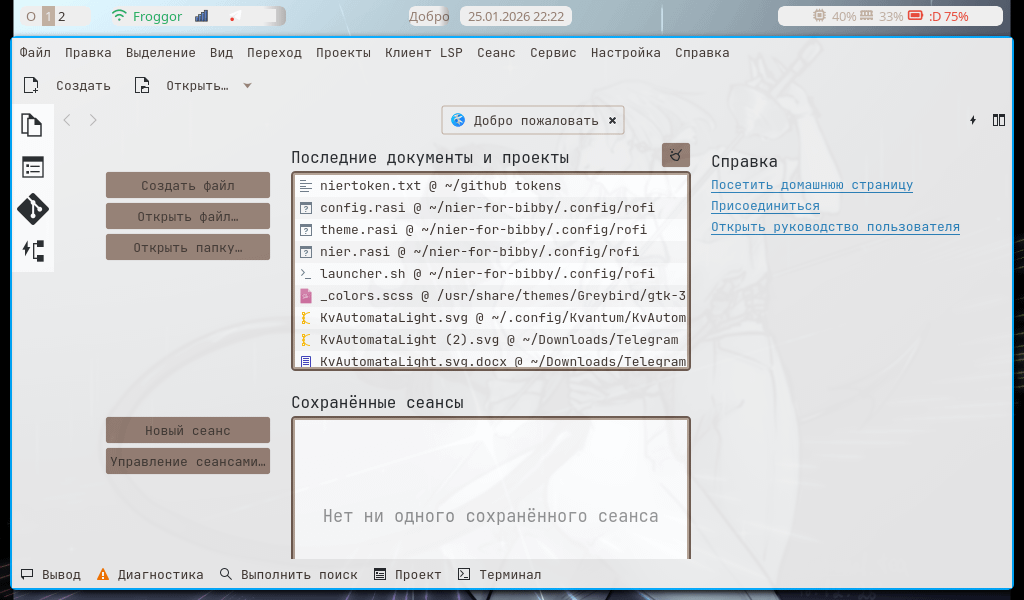Image resolution: width=1024 pixels, height=600 pixels.
Task: Clear recent documents with broom icon
Action: coord(676,155)
